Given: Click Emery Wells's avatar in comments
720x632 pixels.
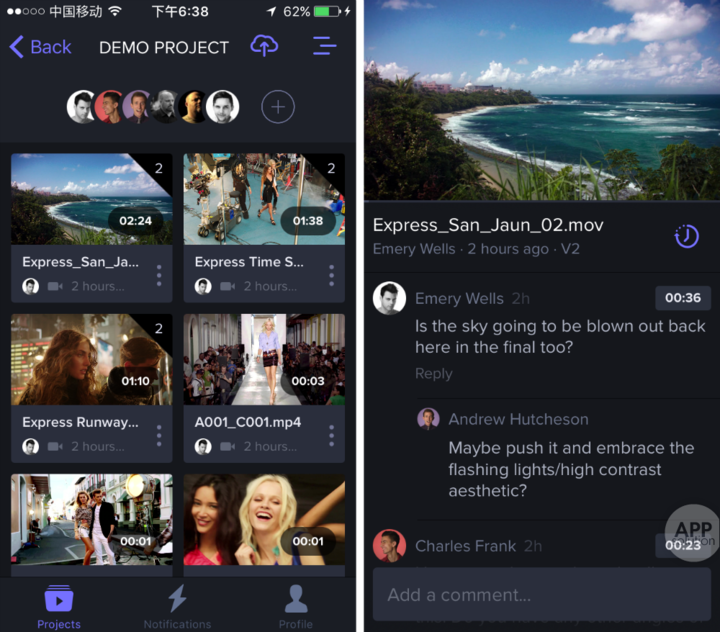Looking at the screenshot, I should tap(389, 298).
